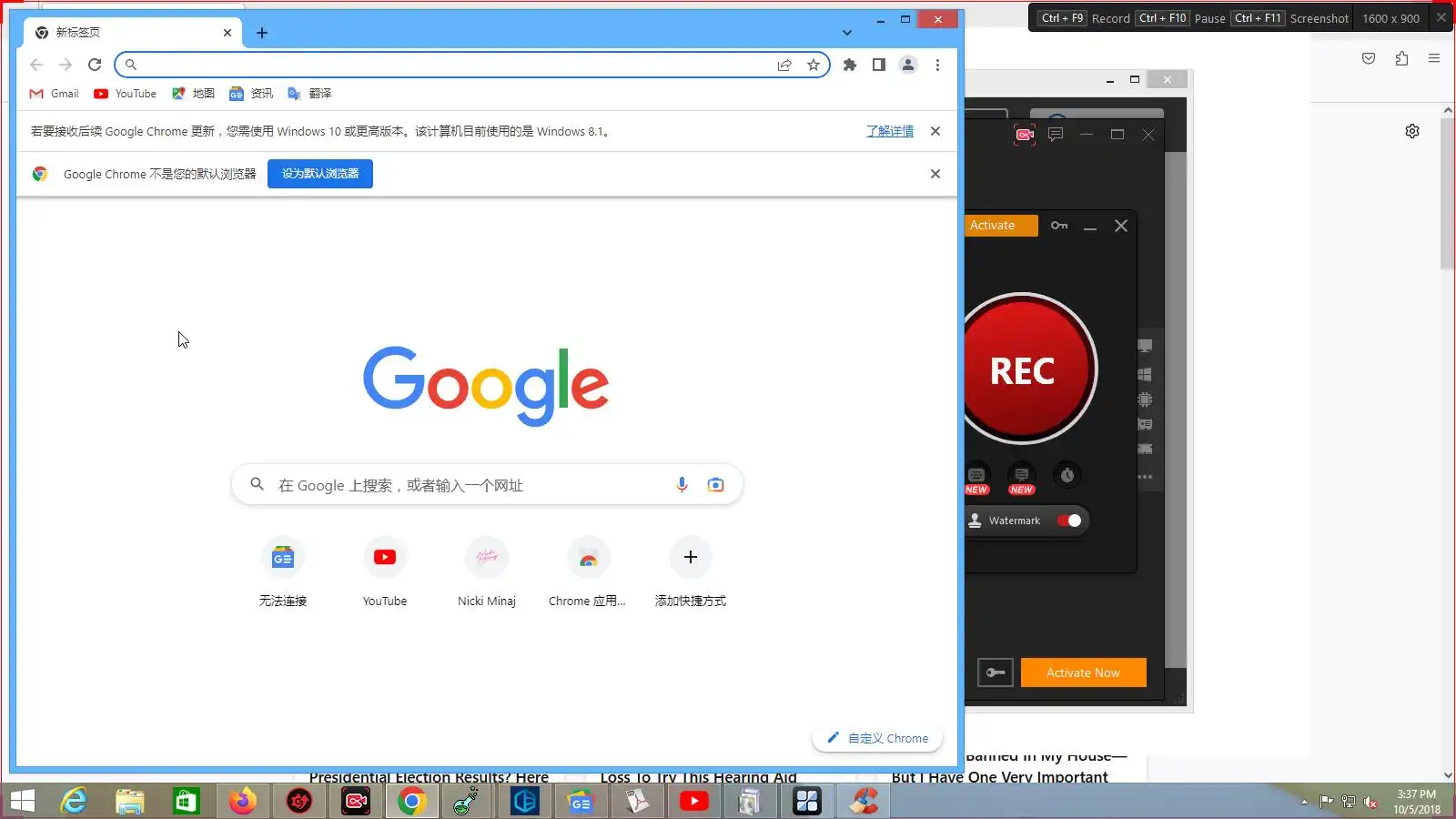Image resolution: width=1456 pixels, height=819 pixels.
Task: Open the 无法连接 shortcut tile
Action: pos(283,571)
